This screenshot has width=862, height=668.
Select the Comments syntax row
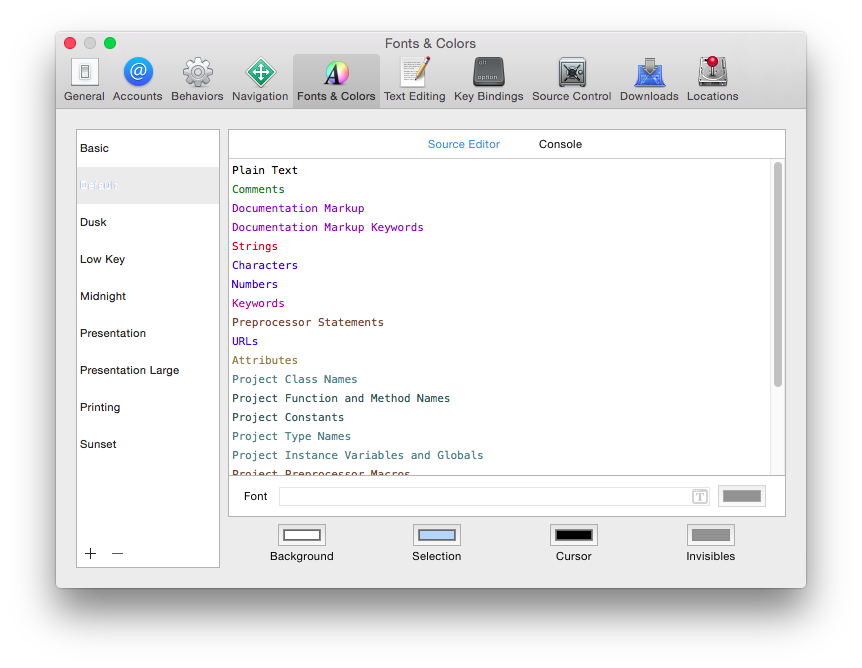pos(499,190)
